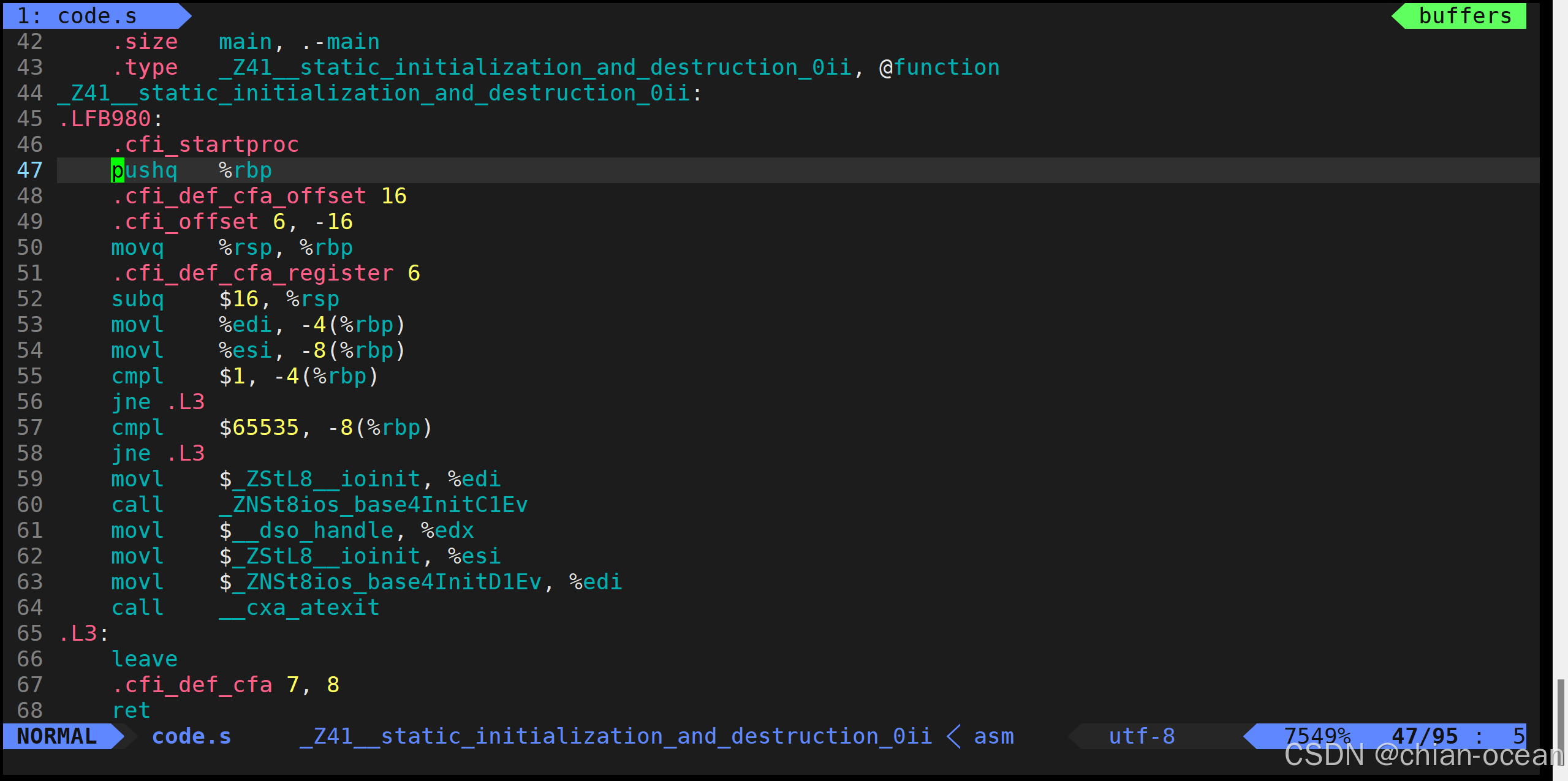This screenshot has height=781, width=1568.
Task: Click utf-8 encoding in status line
Action: [1142, 736]
